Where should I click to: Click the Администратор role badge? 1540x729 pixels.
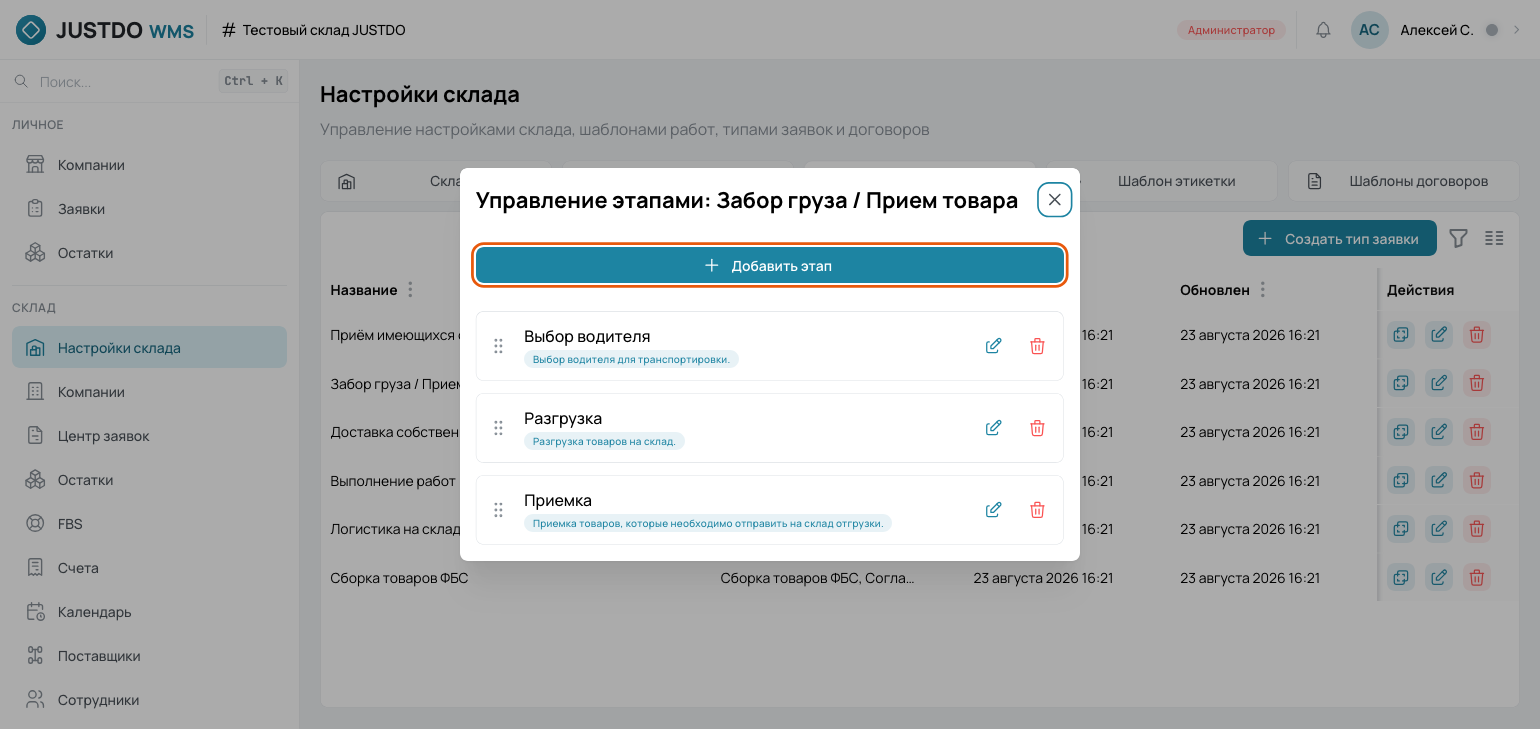pos(1231,30)
